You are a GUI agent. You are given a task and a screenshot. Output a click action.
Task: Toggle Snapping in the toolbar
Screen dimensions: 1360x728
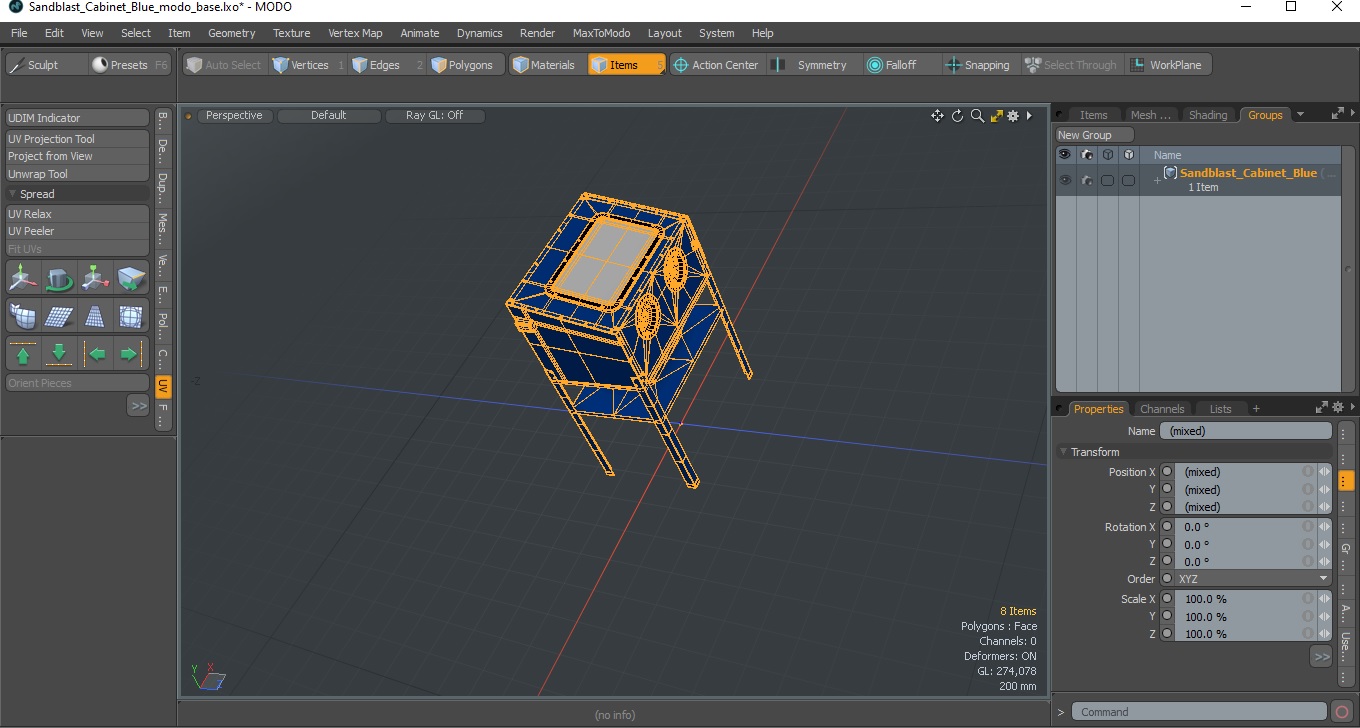979,65
